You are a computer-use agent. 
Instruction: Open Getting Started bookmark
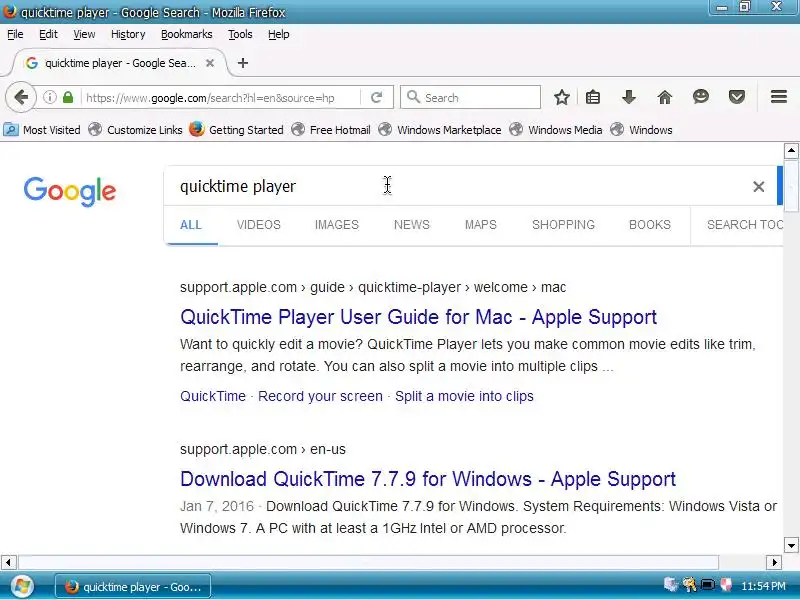click(236, 130)
